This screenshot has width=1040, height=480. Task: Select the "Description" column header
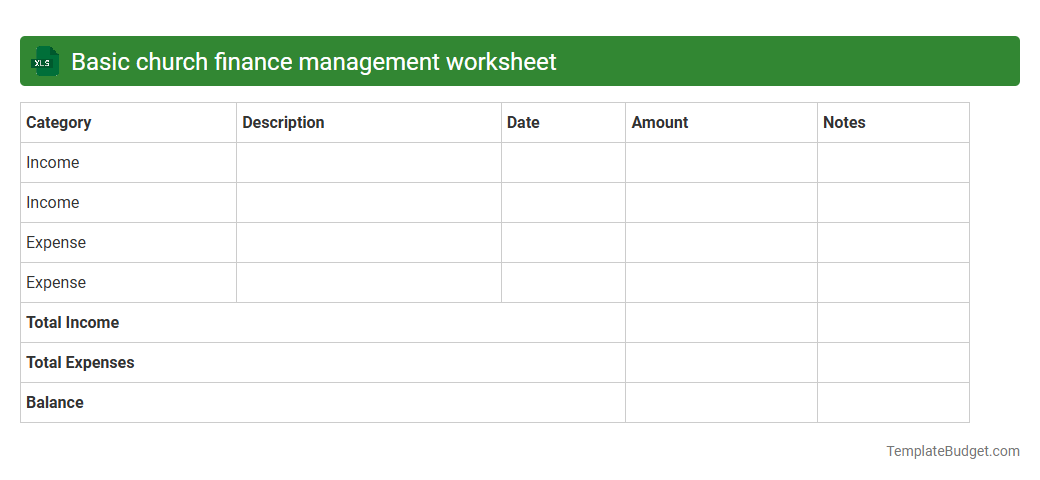click(x=369, y=123)
